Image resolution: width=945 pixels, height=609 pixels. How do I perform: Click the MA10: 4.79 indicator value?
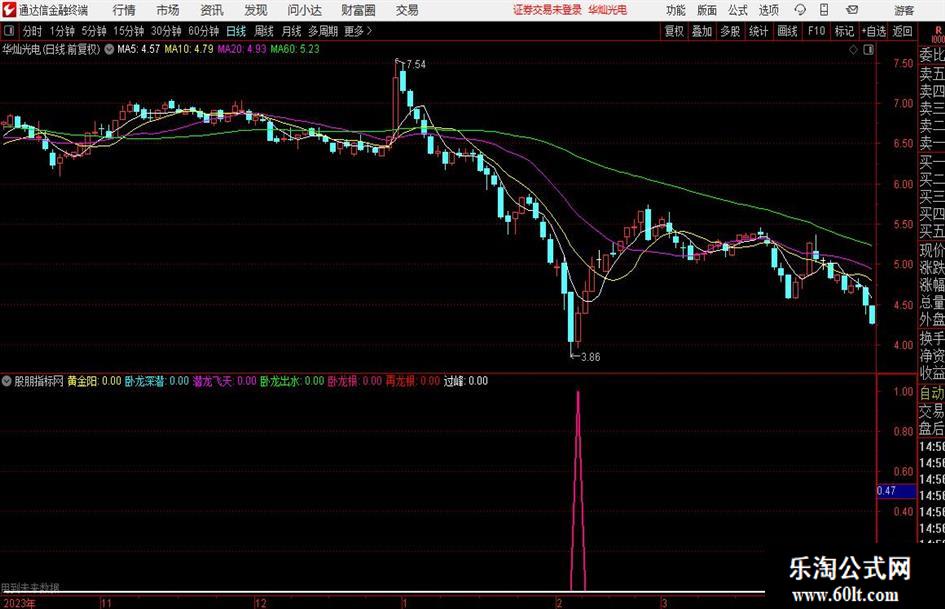coord(189,49)
